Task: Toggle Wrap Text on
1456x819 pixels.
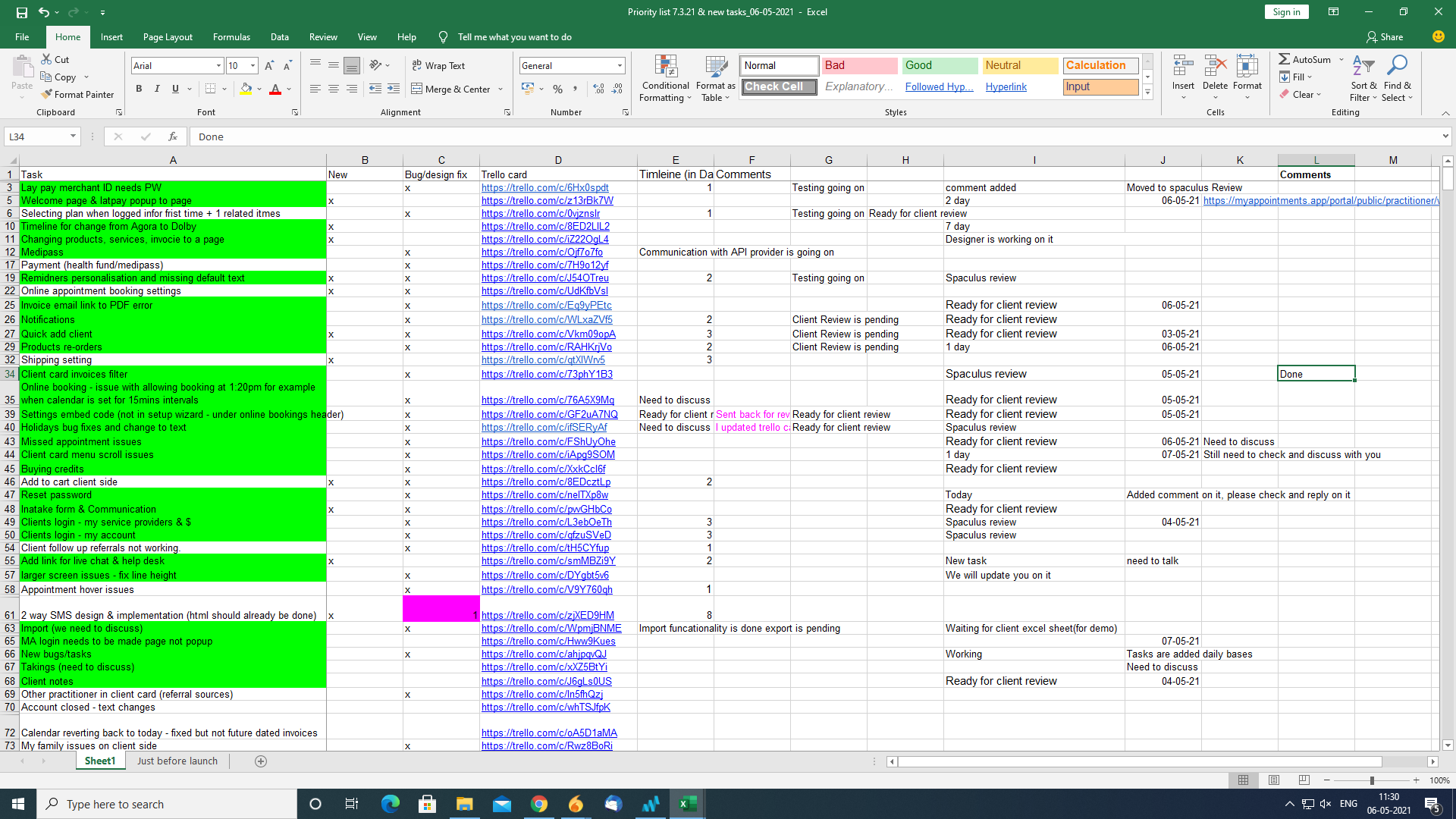Action: pos(438,66)
